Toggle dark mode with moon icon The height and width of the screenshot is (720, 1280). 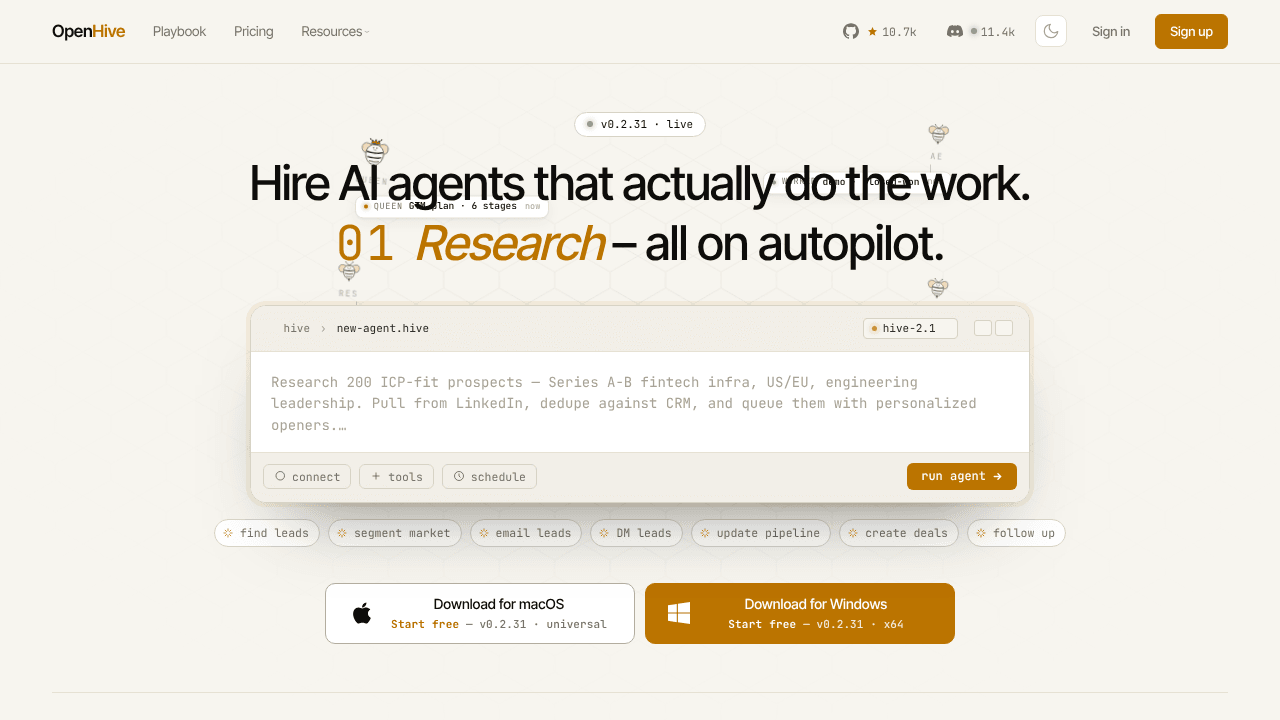(x=1051, y=31)
